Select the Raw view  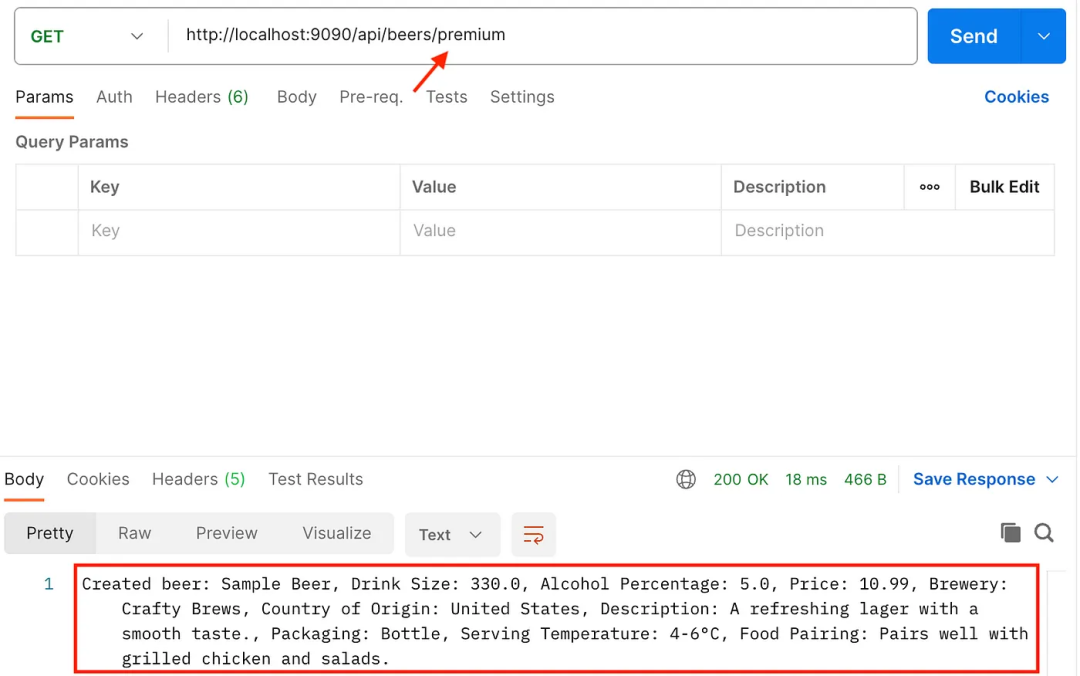[x=134, y=533]
